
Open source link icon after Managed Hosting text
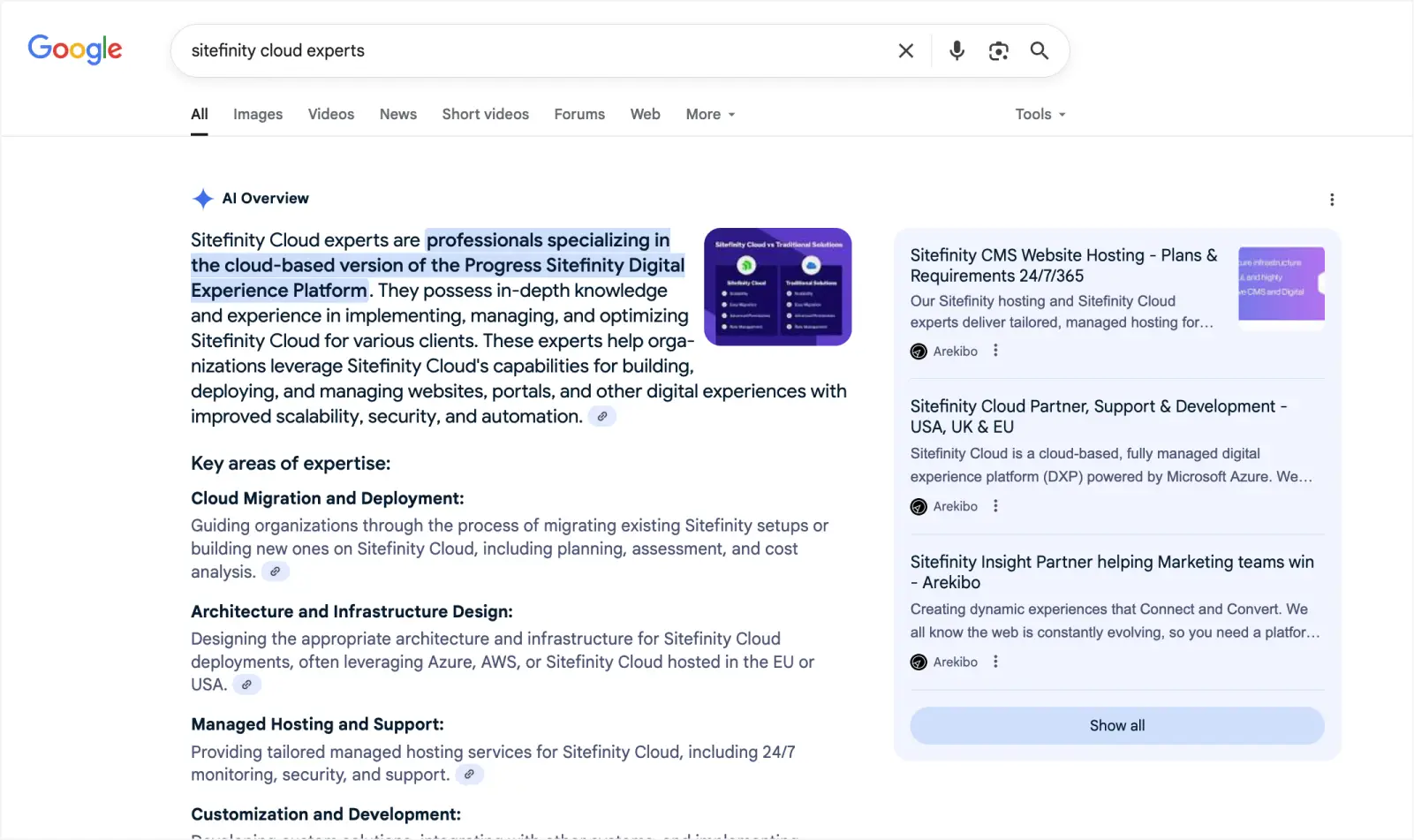[x=470, y=775]
